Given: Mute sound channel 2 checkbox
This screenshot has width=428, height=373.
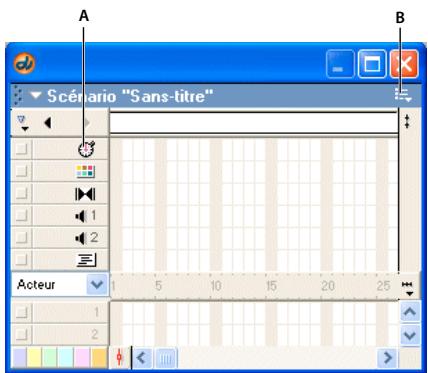Looking at the screenshot, I should [22, 237].
